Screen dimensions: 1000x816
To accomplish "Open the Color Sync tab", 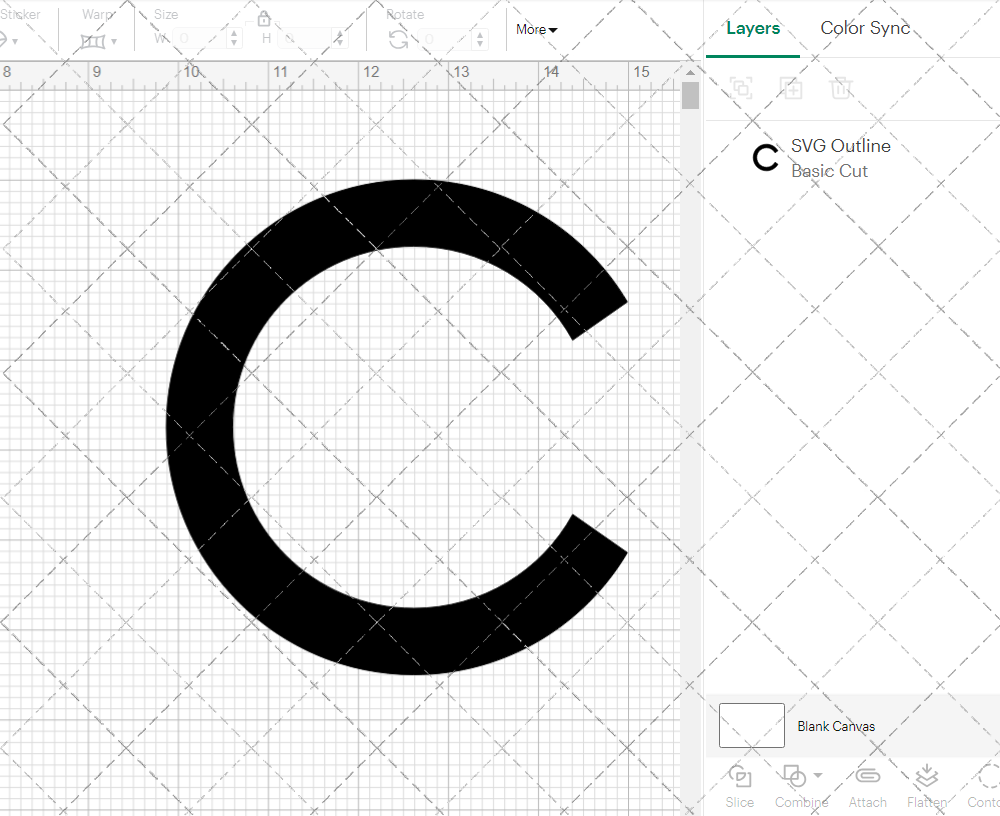I will [x=865, y=28].
